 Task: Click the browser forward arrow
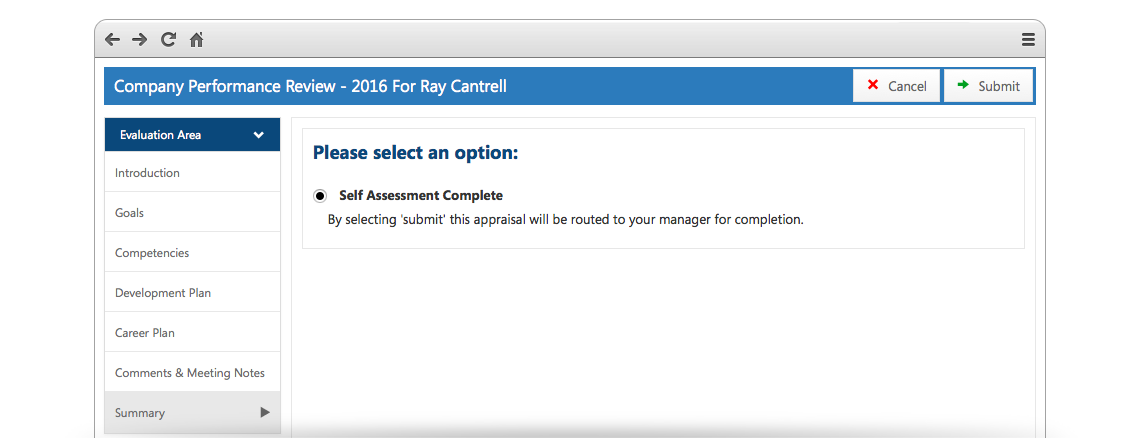139,40
